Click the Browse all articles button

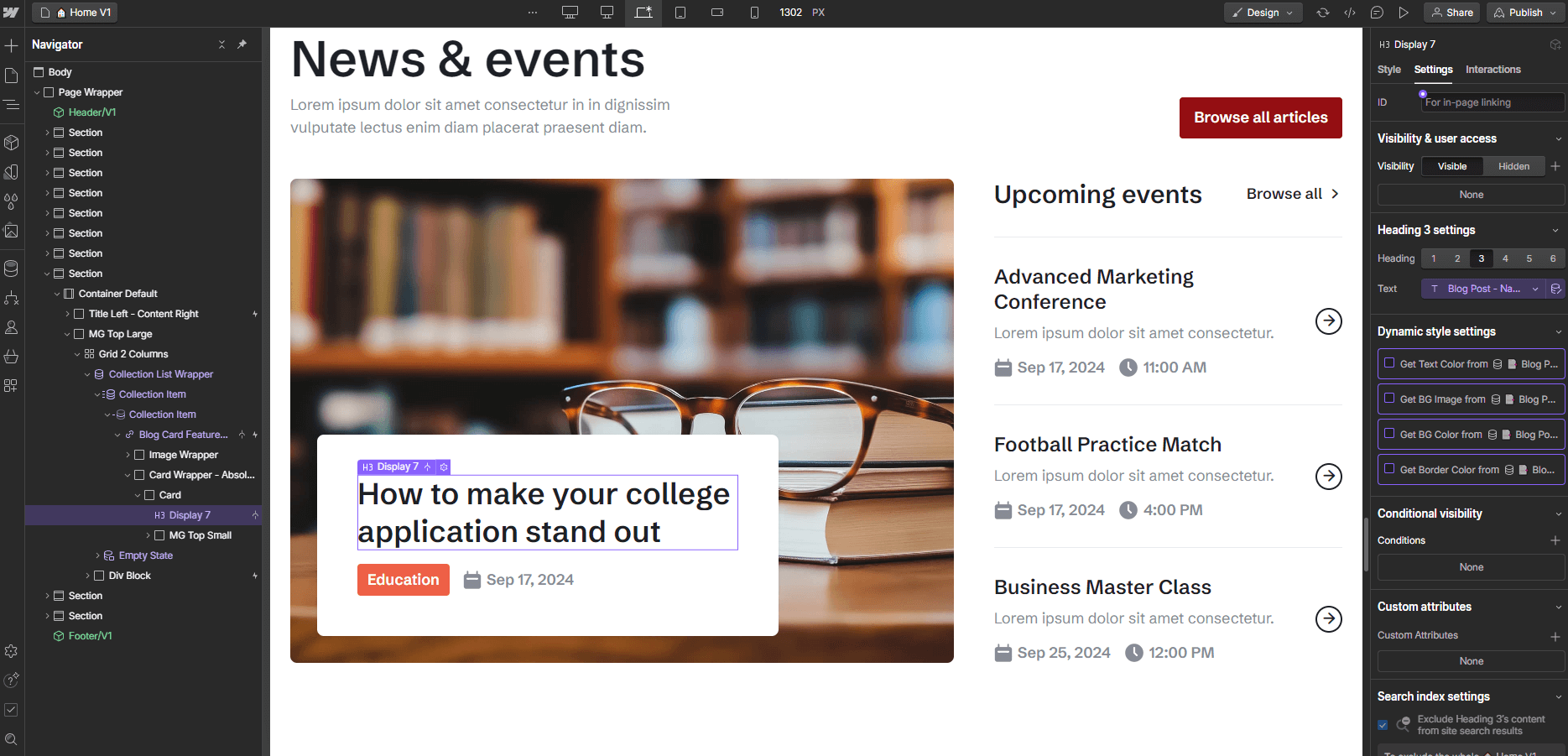(x=1260, y=117)
